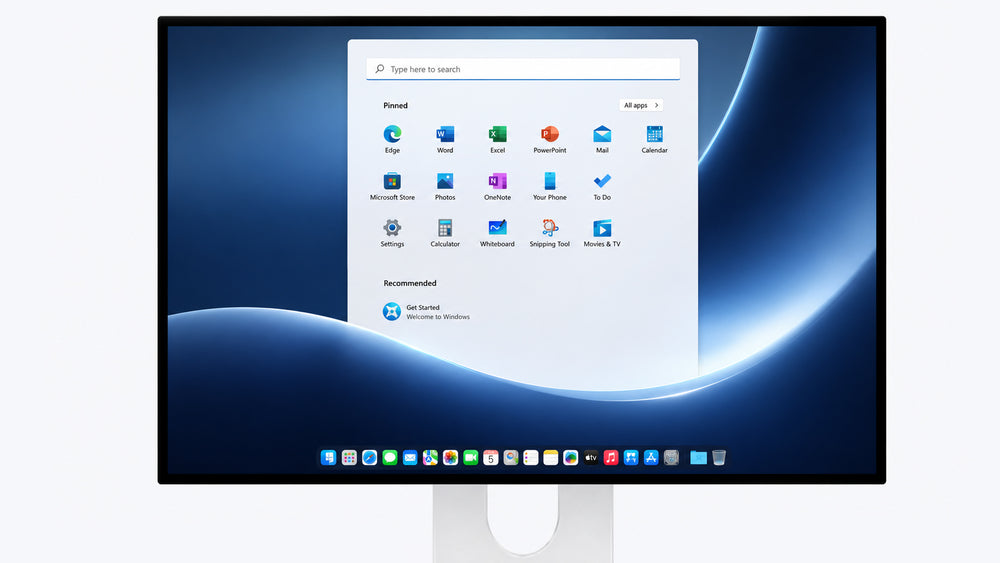The width and height of the screenshot is (1000, 563).
Task: Click the 'Welcome to Windows' text
Action: [x=438, y=317]
